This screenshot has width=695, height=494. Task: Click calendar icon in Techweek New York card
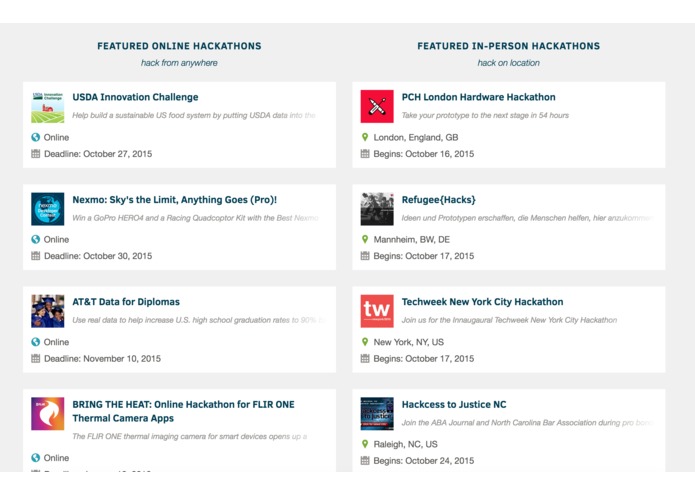(x=365, y=358)
